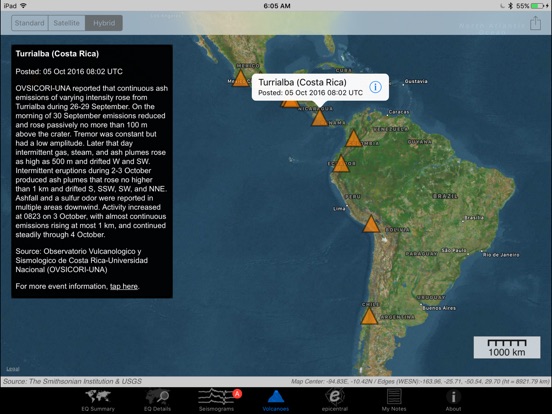
Task: Tap the Source: Smithsonian Institution & USGS text
Action: click(x=73, y=381)
